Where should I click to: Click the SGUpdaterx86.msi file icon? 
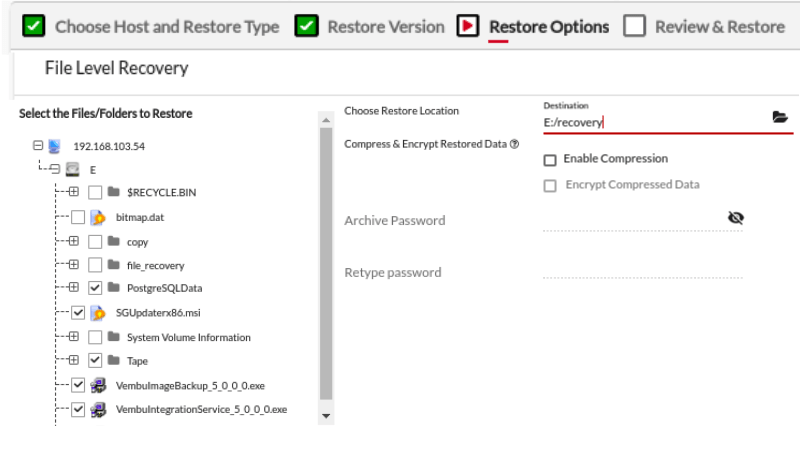(x=99, y=313)
